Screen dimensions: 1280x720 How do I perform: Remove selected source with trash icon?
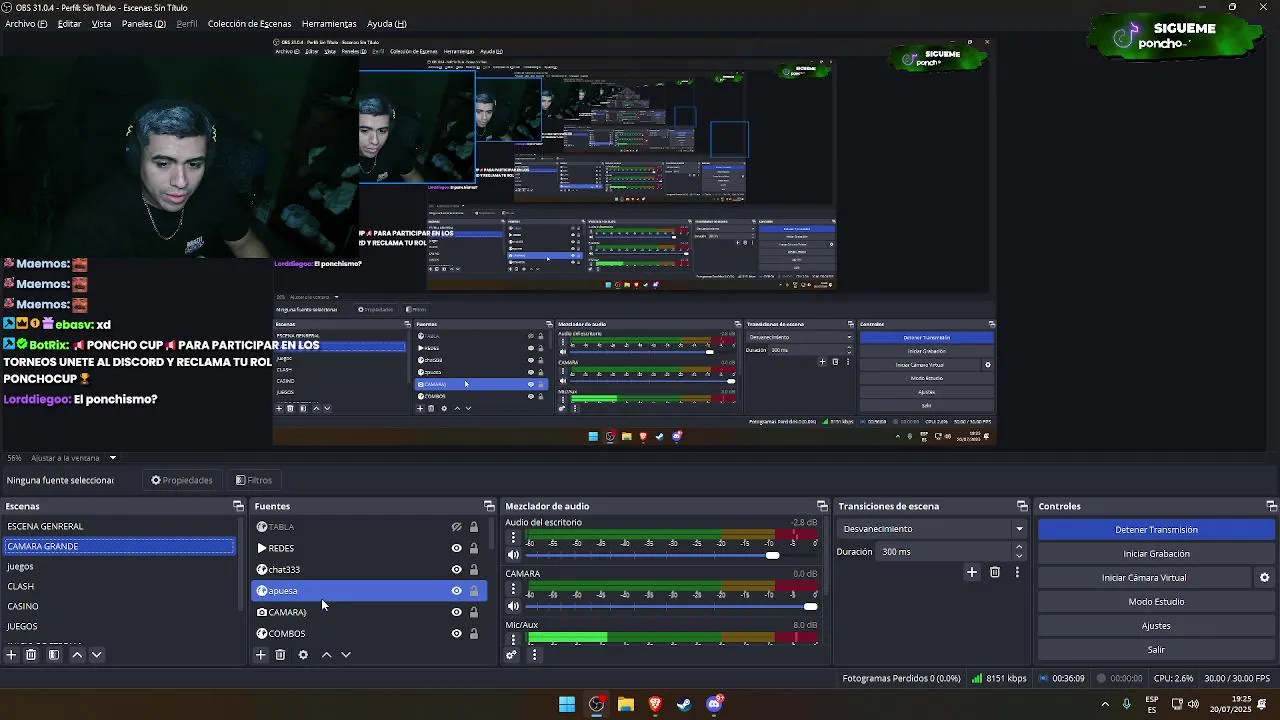pyautogui.click(x=280, y=655)
